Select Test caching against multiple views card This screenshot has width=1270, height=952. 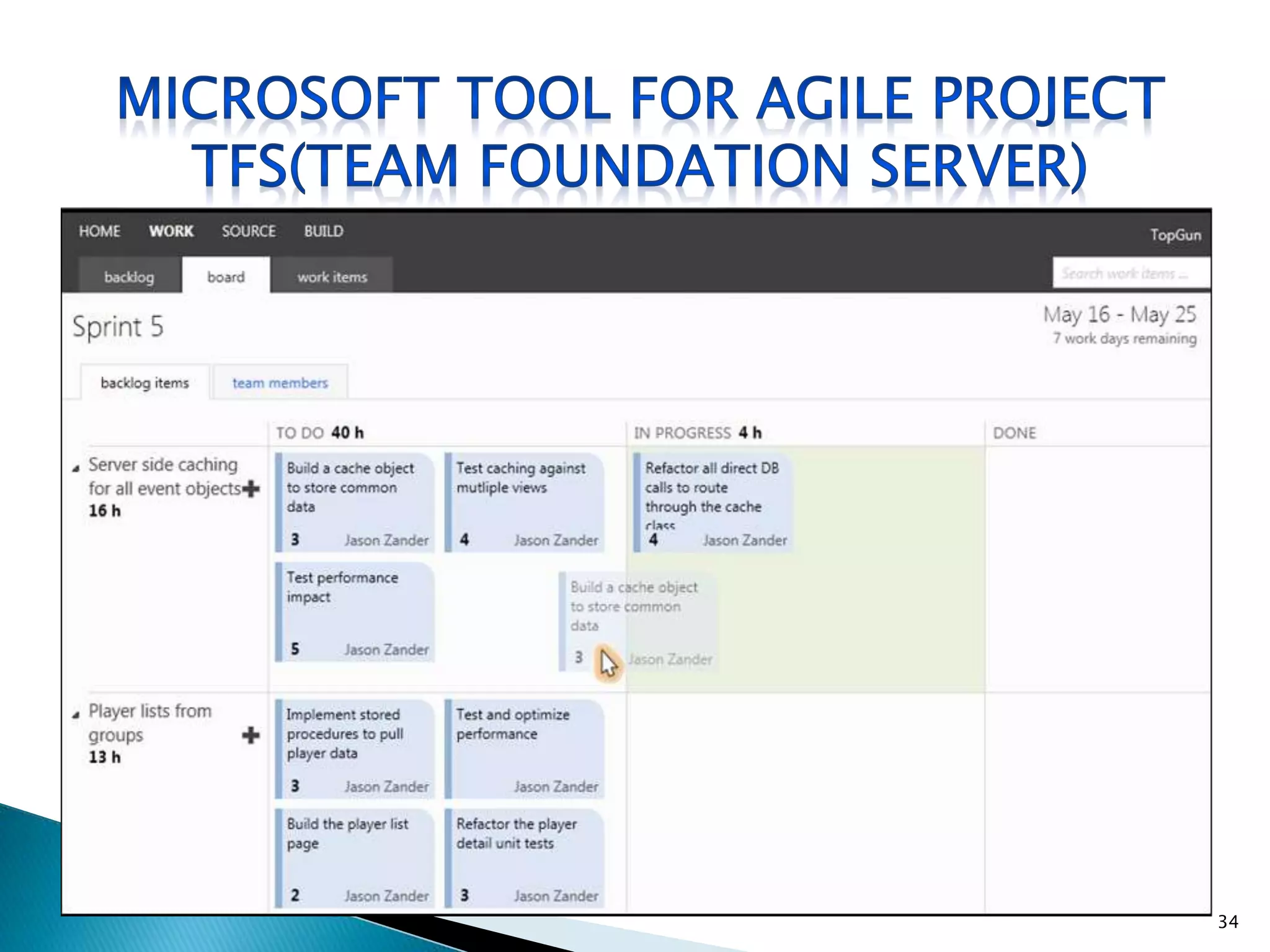tap(525, 503)
